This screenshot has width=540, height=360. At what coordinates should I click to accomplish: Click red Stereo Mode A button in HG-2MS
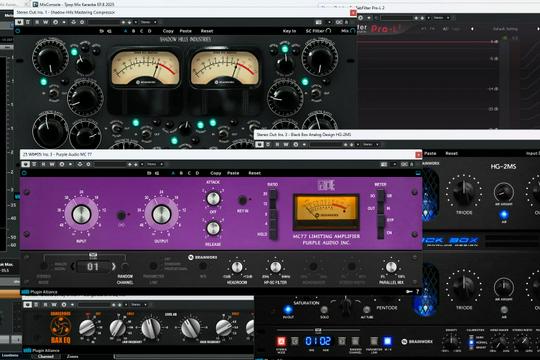281,341
